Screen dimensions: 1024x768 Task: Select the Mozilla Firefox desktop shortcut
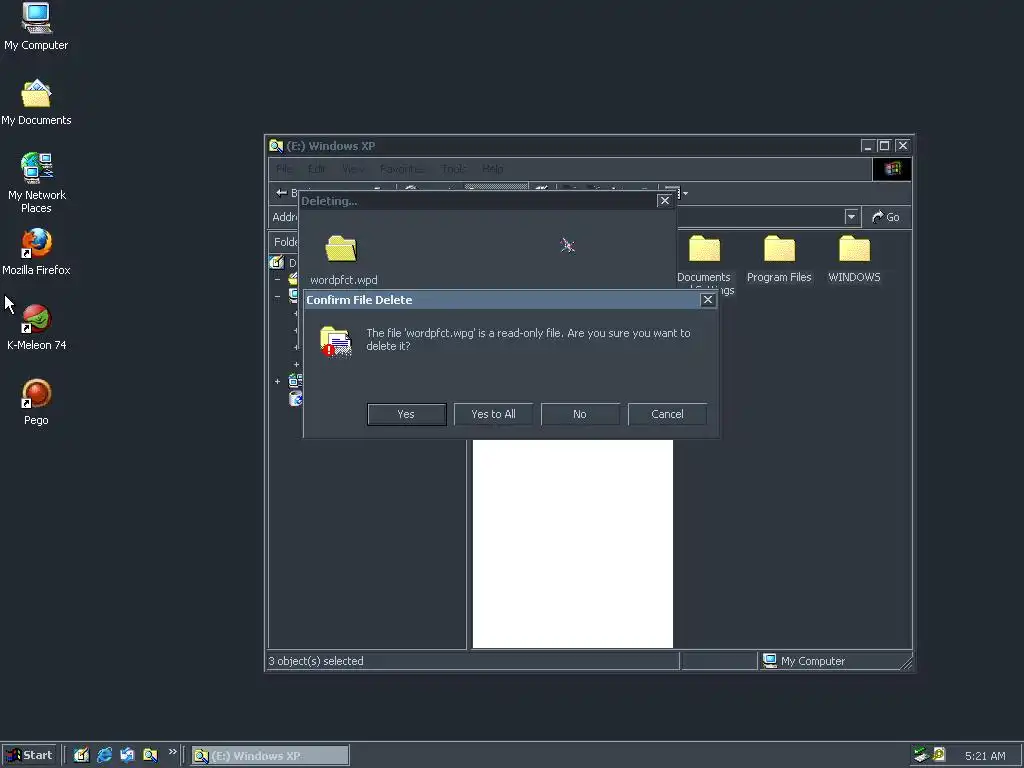point(36,252)
